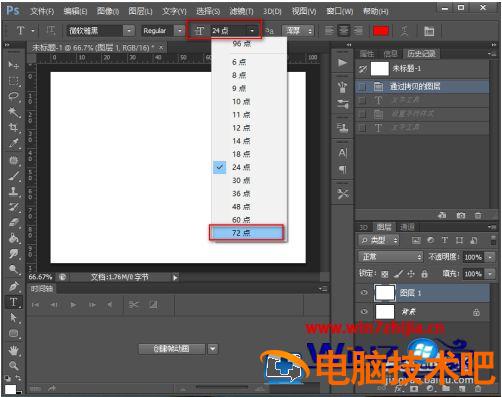
Task: Choose 12 点 font size
Action: click(249, 128)
